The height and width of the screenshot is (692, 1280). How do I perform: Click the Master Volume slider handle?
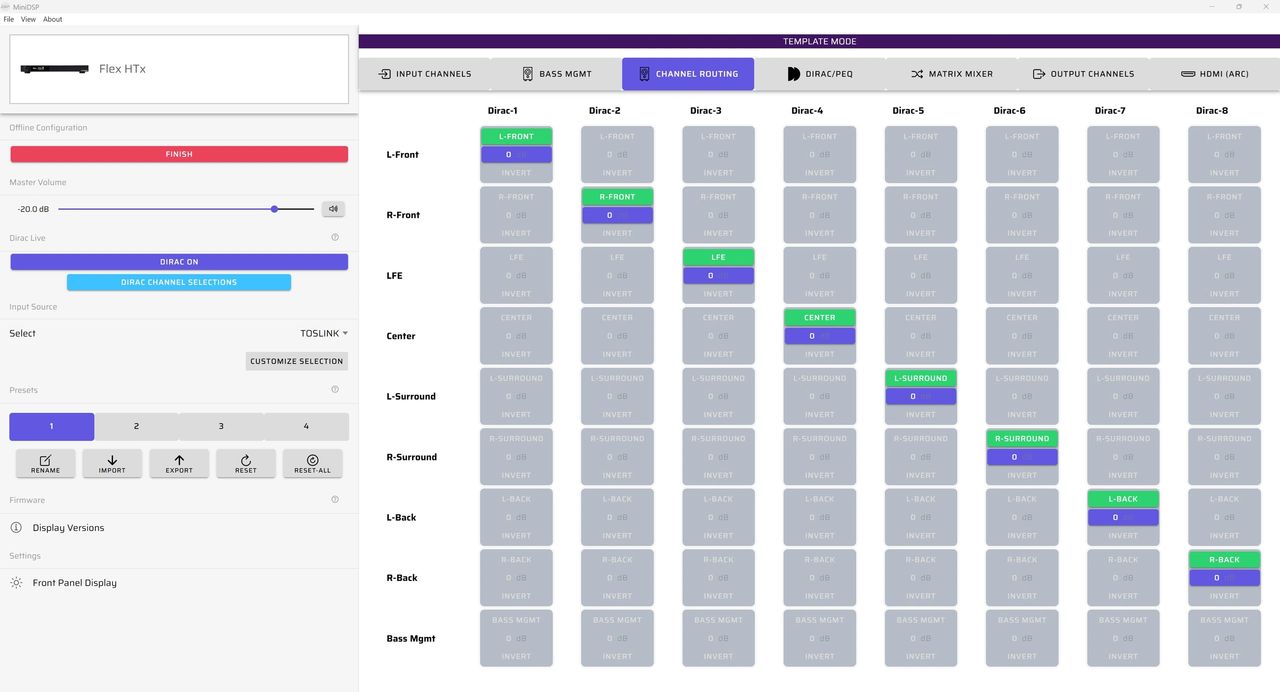(274, 209)
